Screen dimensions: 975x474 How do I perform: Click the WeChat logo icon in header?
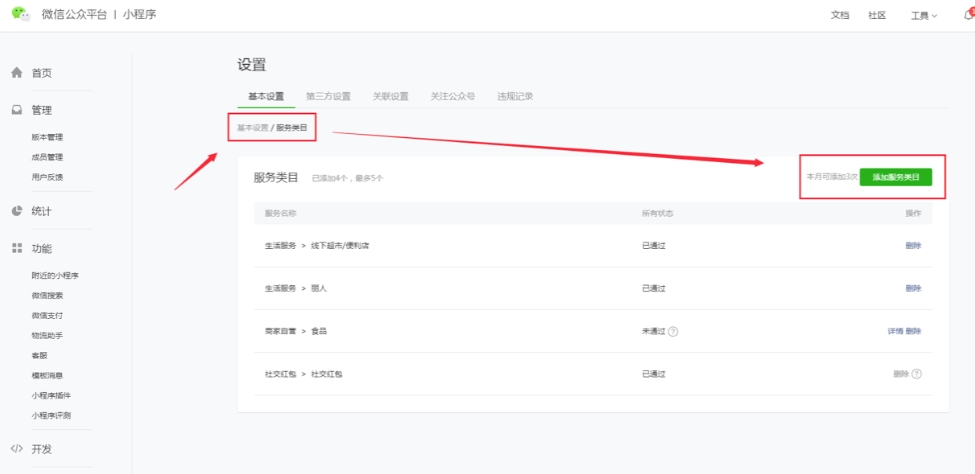(21, 14)
